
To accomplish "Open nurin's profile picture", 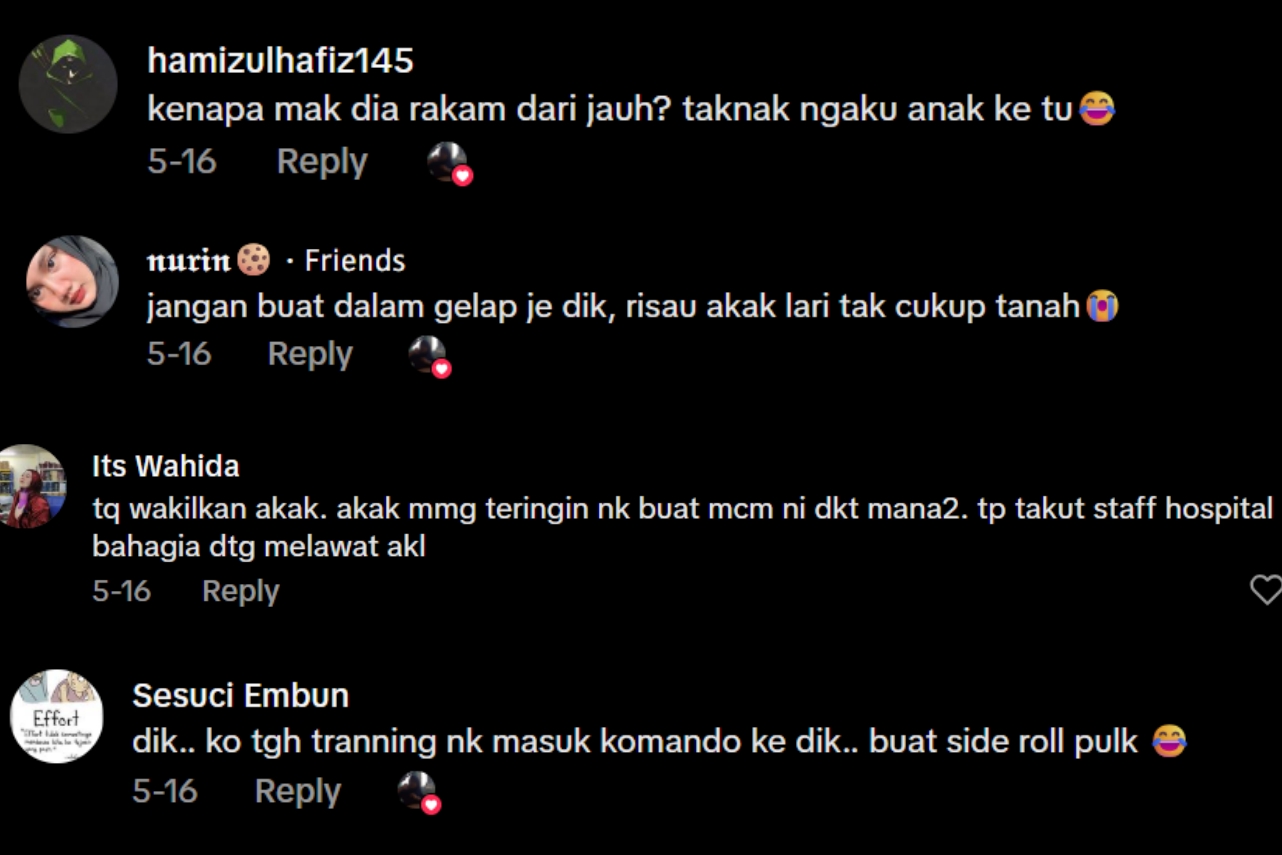I will coord(72,282).
